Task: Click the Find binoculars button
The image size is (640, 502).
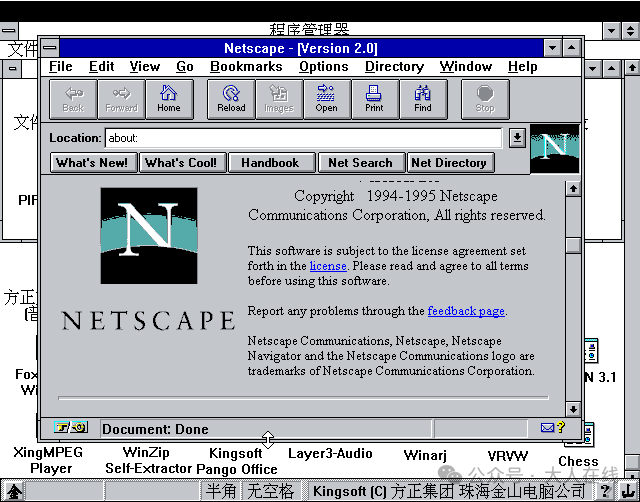Action: [423, 99]
